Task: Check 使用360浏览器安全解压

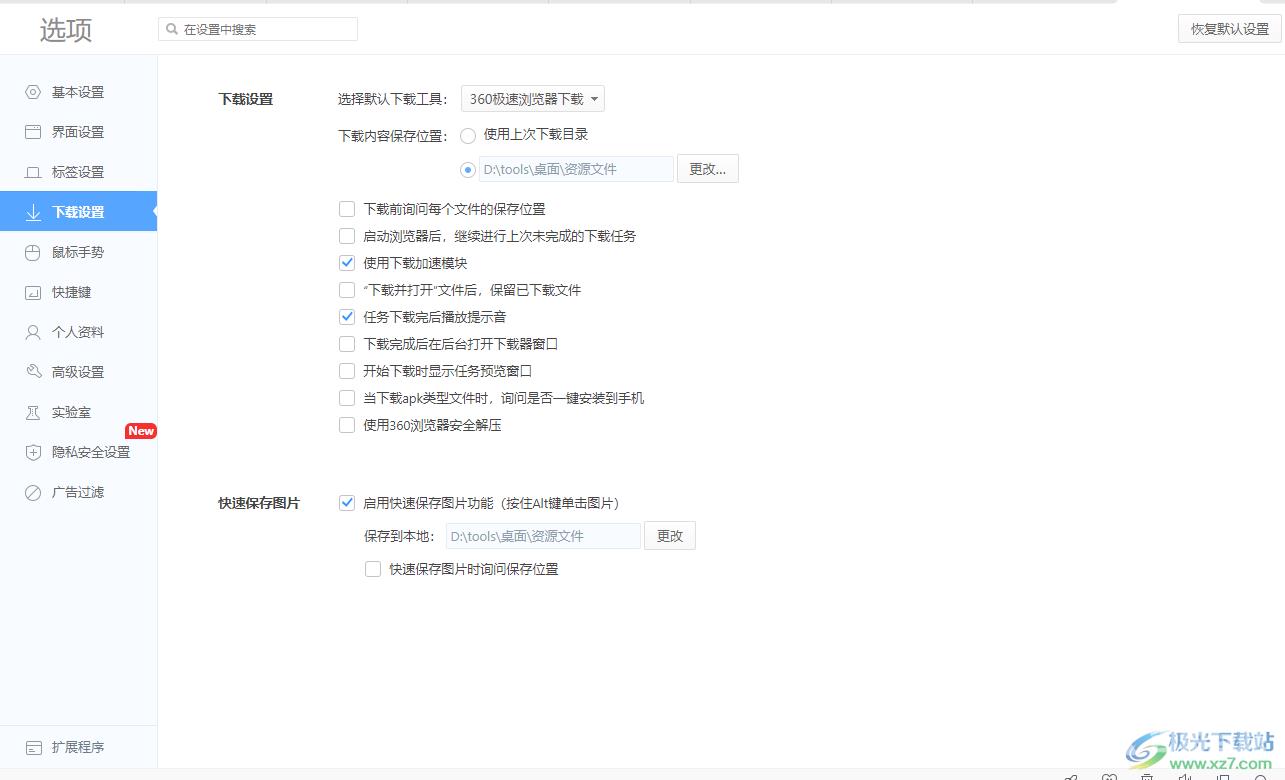Action: pos(347,425)
